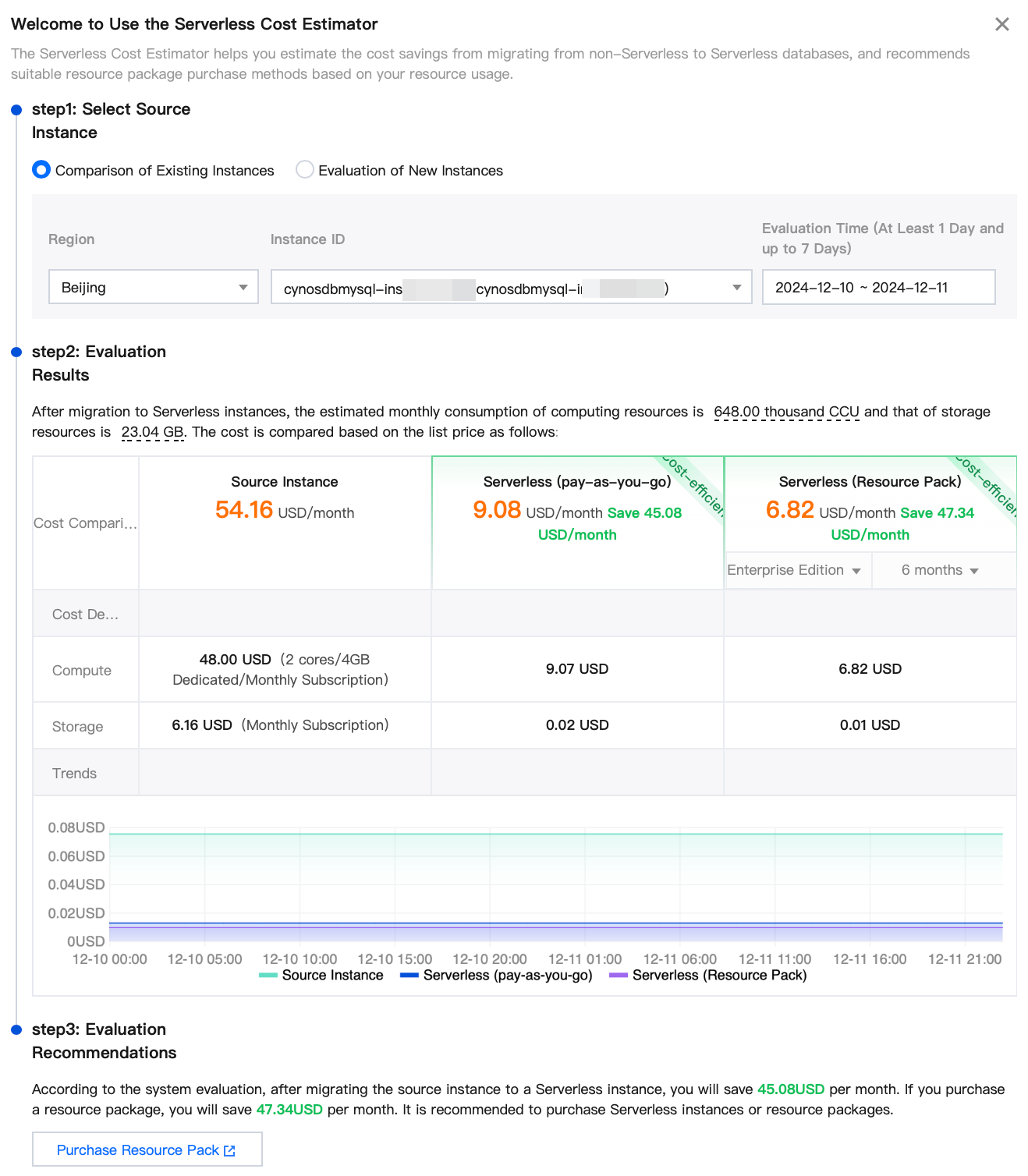
Task: Click the 648.00 thousand CCU underlined value
Action: [786, 412]
